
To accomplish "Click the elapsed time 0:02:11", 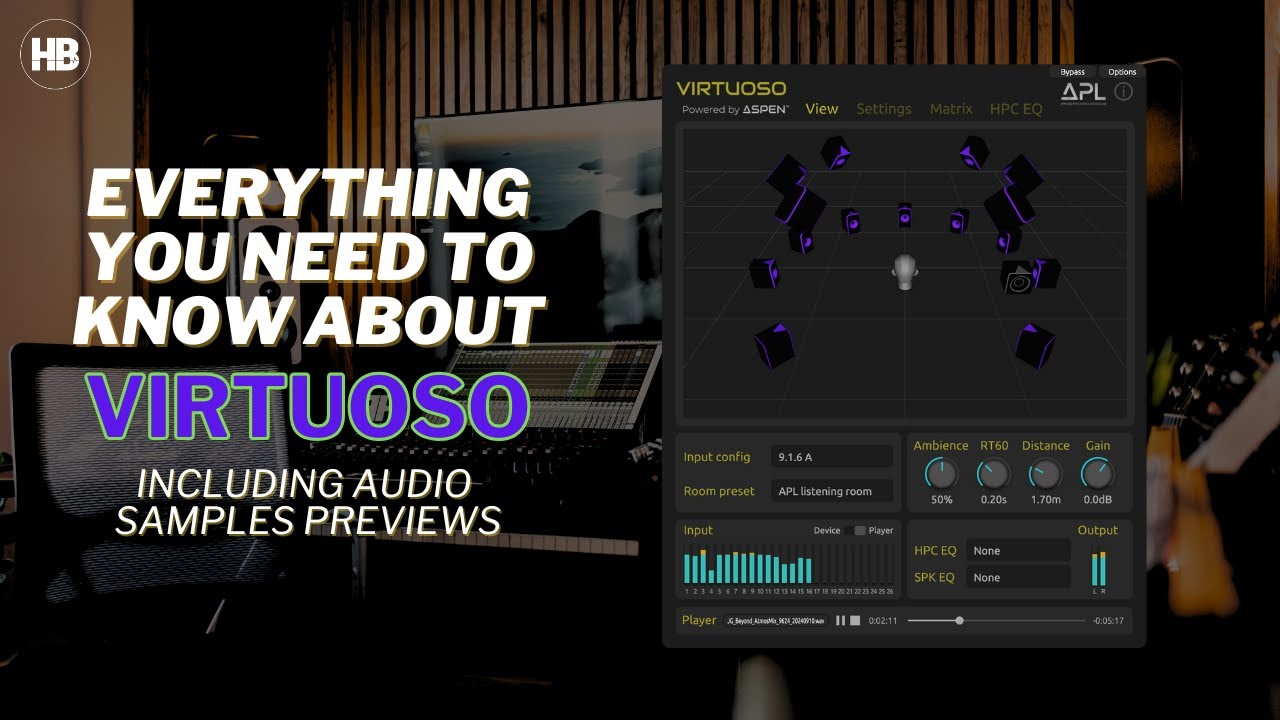I will pyautogui.click(x=883, y=621).
